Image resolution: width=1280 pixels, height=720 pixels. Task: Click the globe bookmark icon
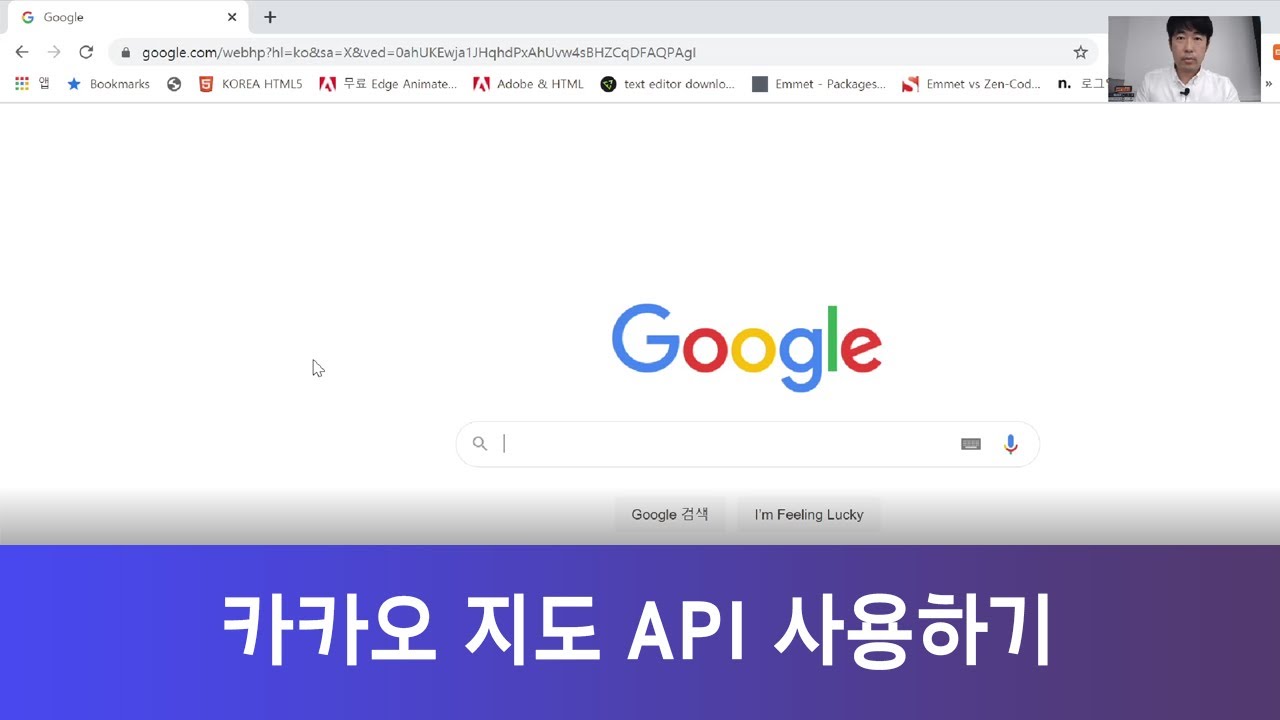[x=174, y=84]
